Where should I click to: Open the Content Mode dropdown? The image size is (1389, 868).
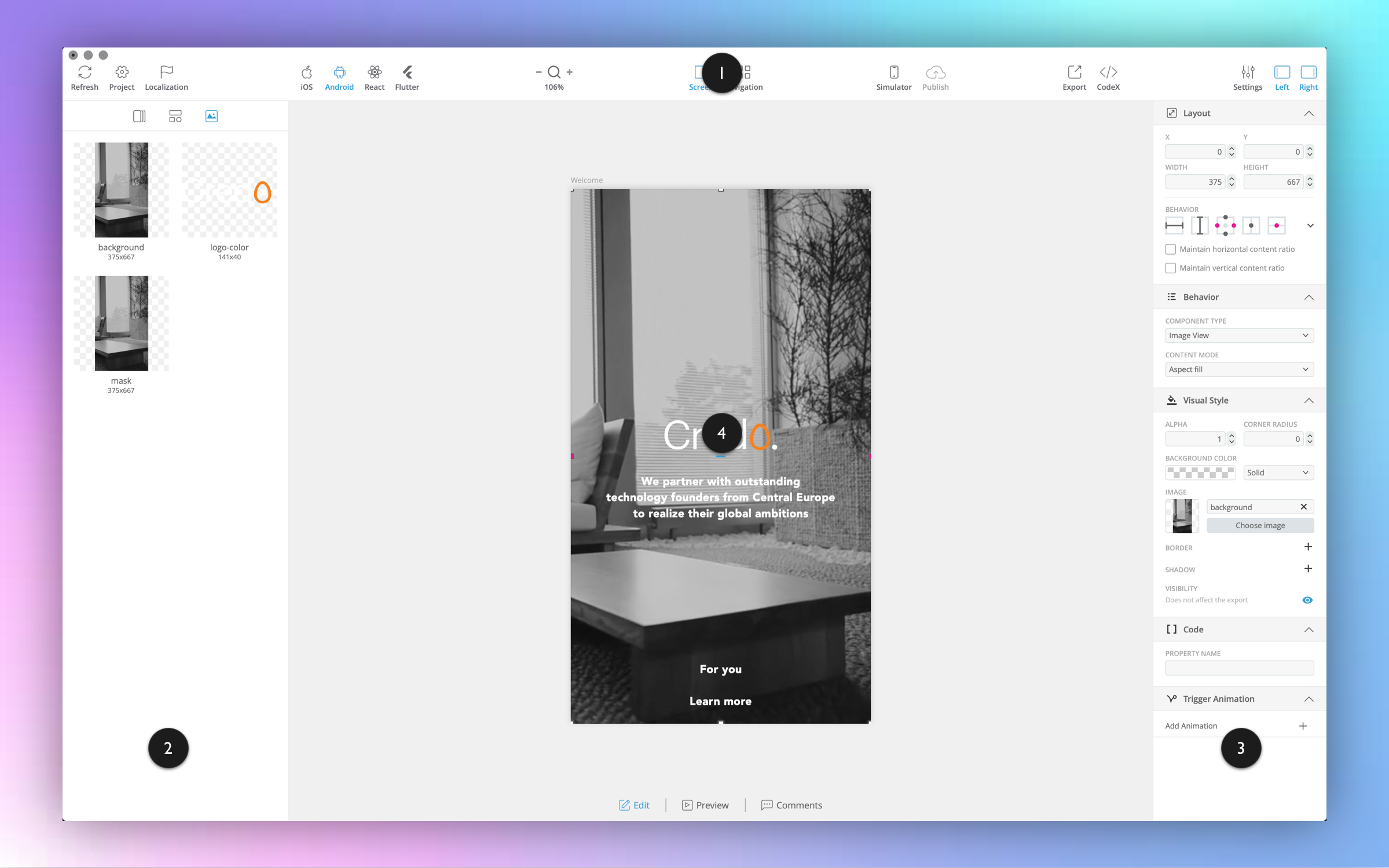[1239, 369]
